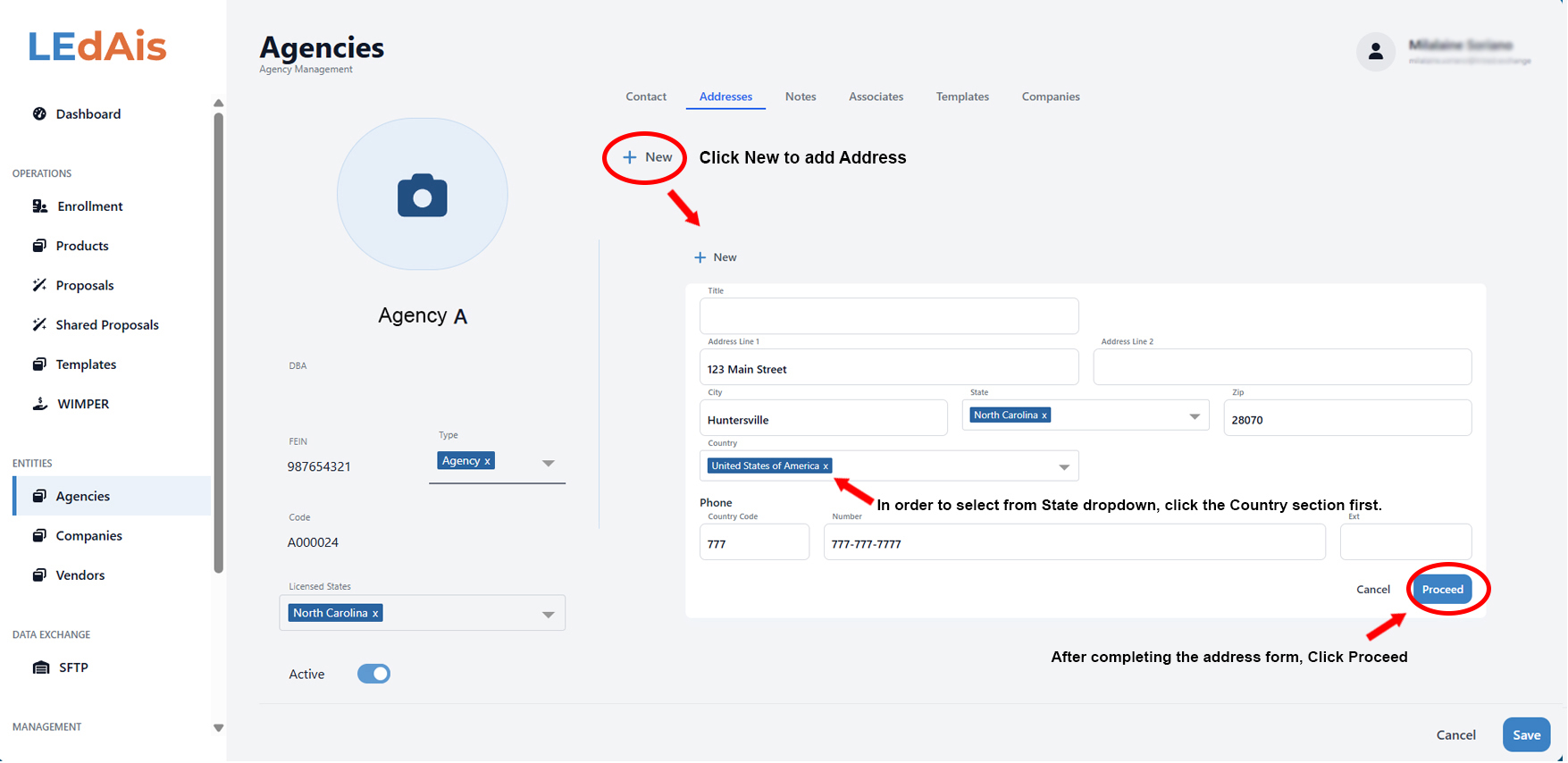Click the Address Line 1 field

(x=889, y=367)
